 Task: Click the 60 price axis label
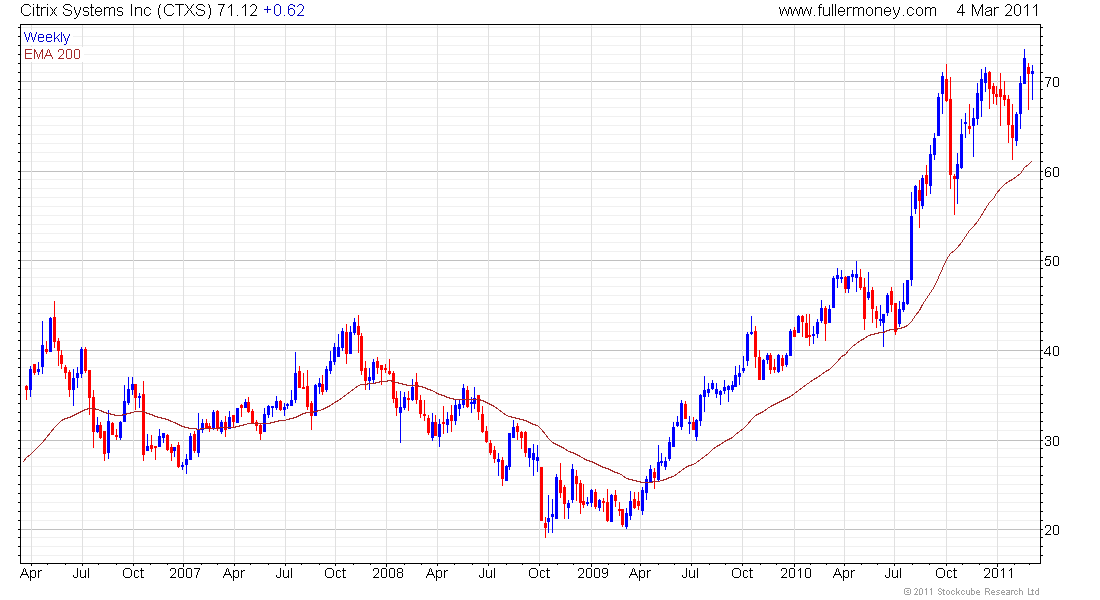click(1052, 172)
